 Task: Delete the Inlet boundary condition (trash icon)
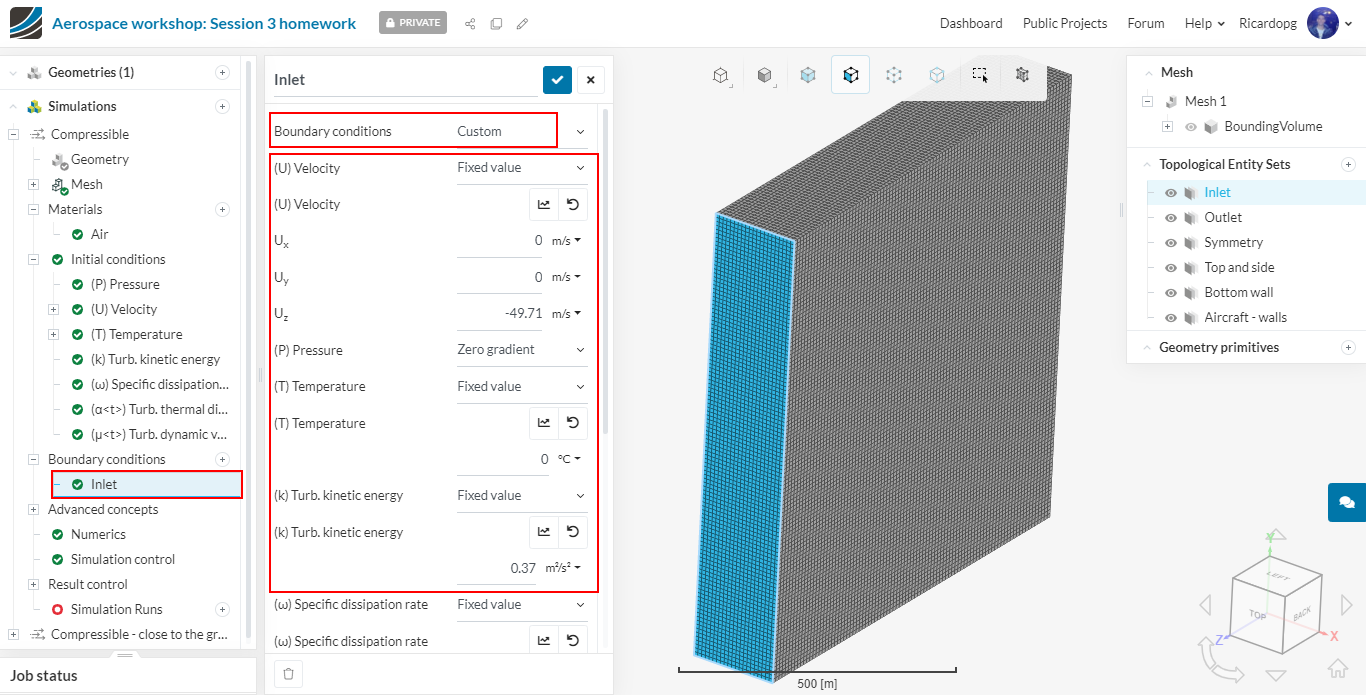[288, 674]
